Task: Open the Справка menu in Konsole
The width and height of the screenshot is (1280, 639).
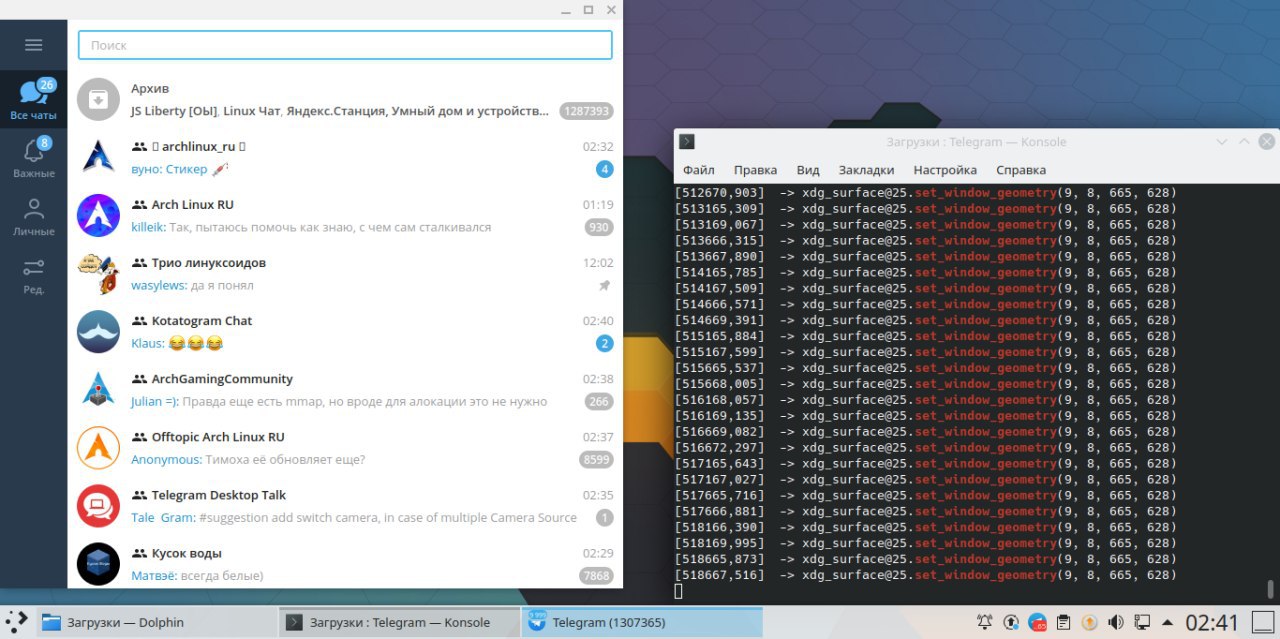Action: tap(1021, 170)
